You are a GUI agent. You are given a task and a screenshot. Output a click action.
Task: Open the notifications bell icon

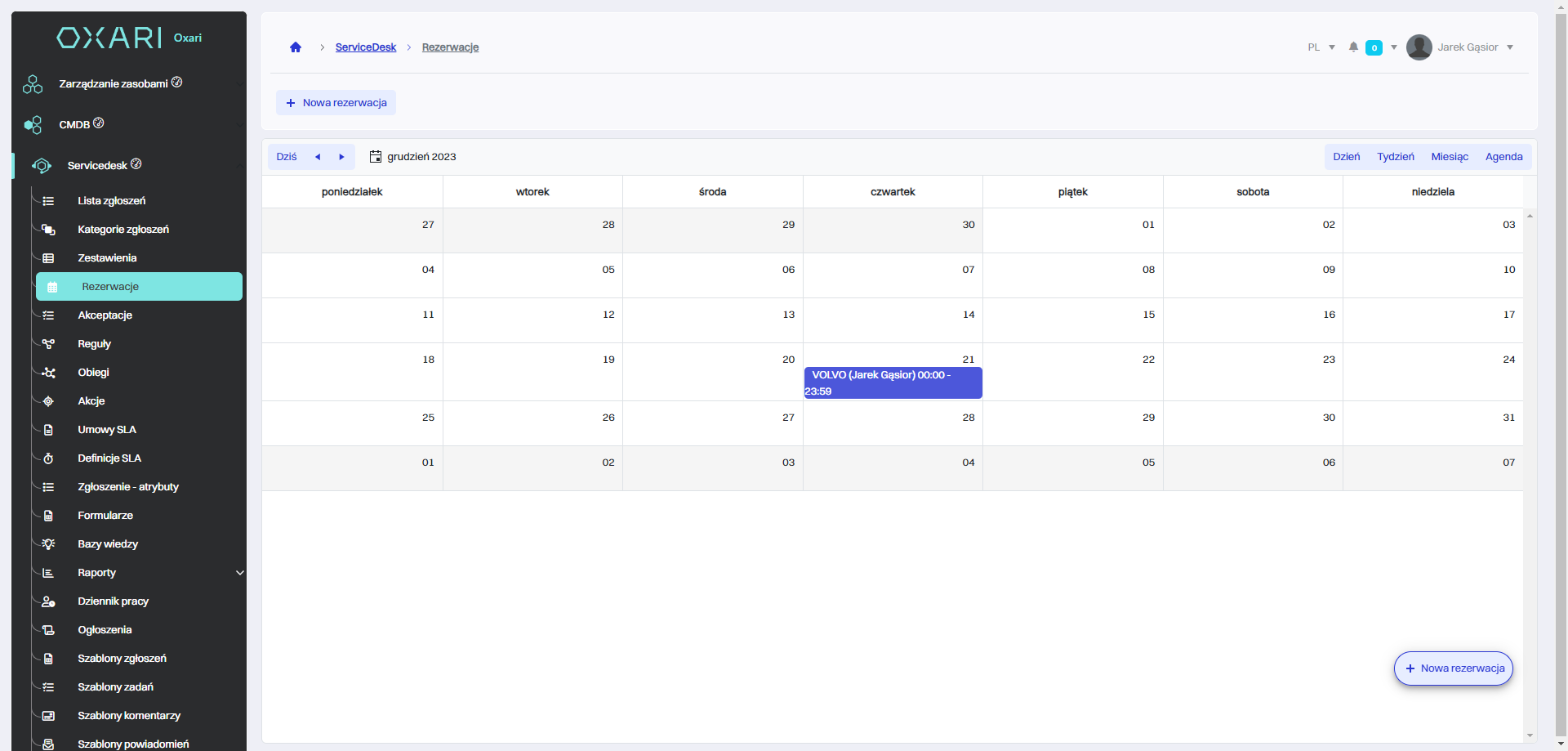click(1353, 47)
